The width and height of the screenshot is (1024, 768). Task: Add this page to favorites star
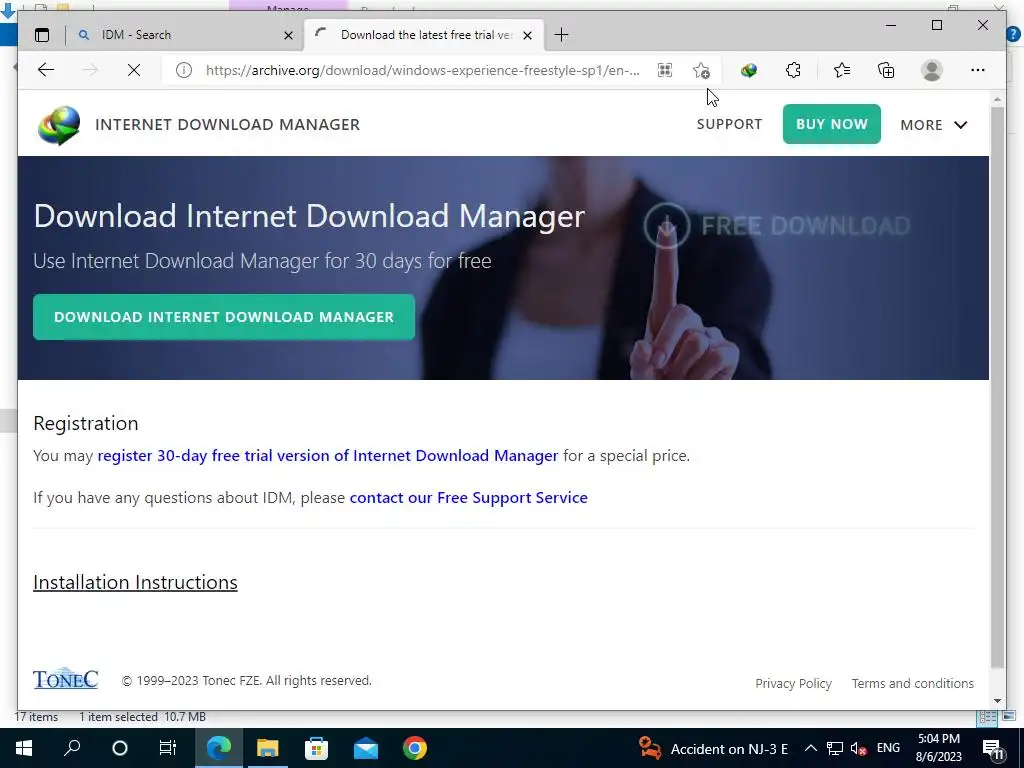pyautogui.click(x=701, y=70)
